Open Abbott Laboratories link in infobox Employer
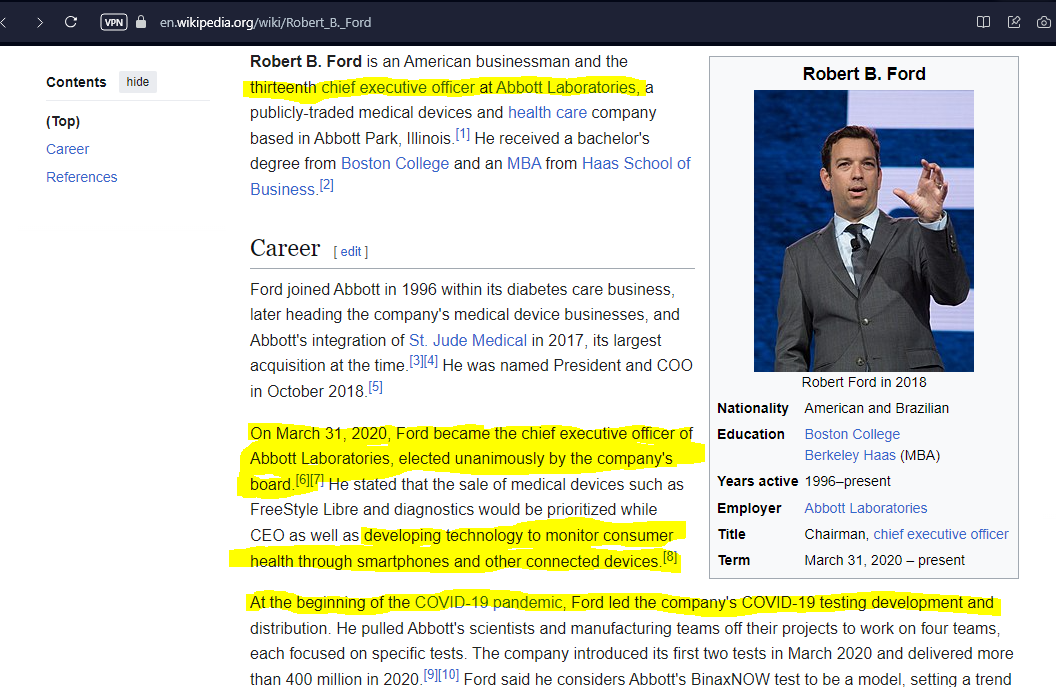The width and height of the screenshot is (1056, 687). click(x=865, y=509)
